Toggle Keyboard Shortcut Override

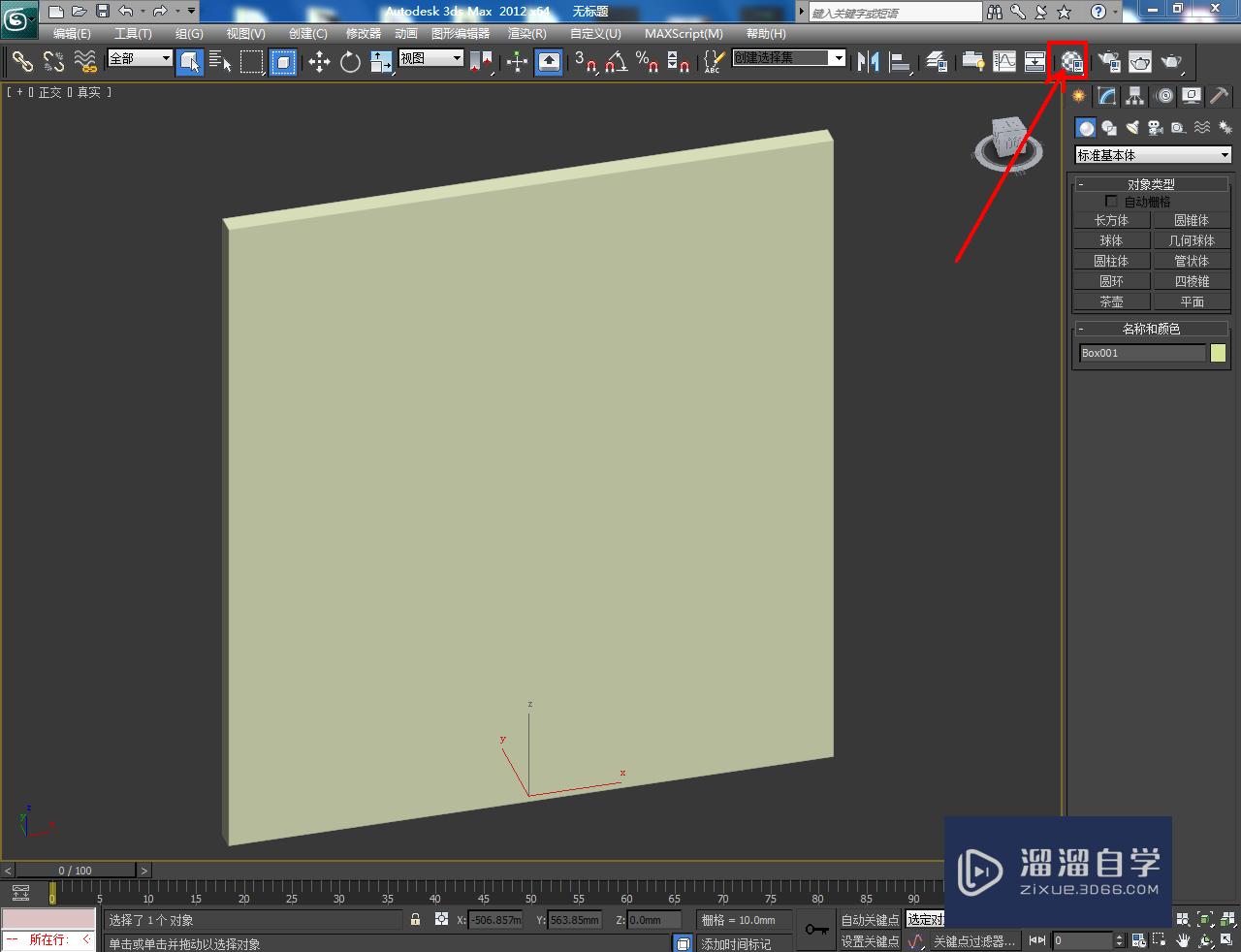pos(549,61)
